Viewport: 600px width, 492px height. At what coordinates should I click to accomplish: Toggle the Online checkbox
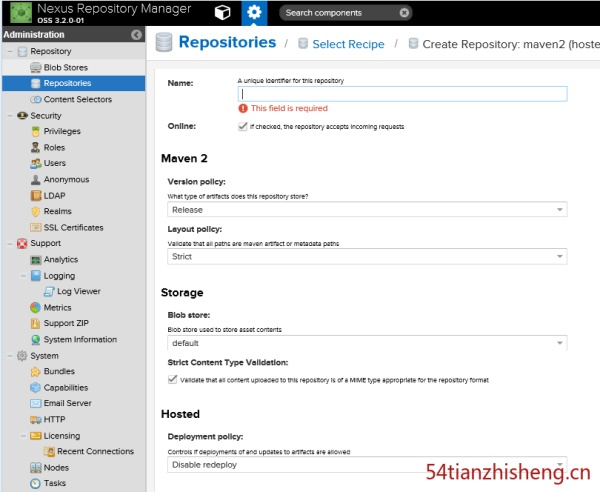click(243, 126)
